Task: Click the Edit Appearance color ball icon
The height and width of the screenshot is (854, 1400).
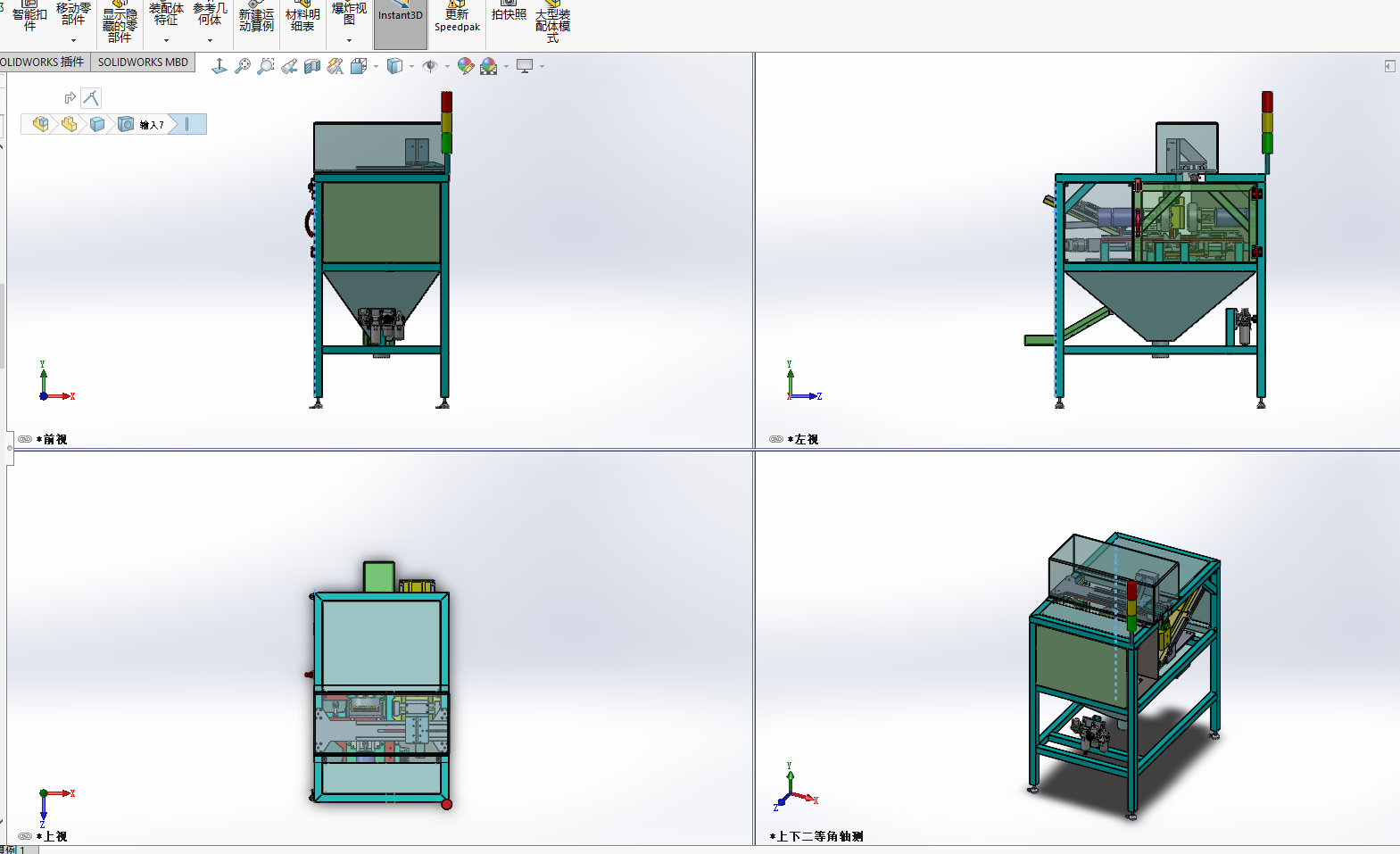Action: click(x=465, y=66)
